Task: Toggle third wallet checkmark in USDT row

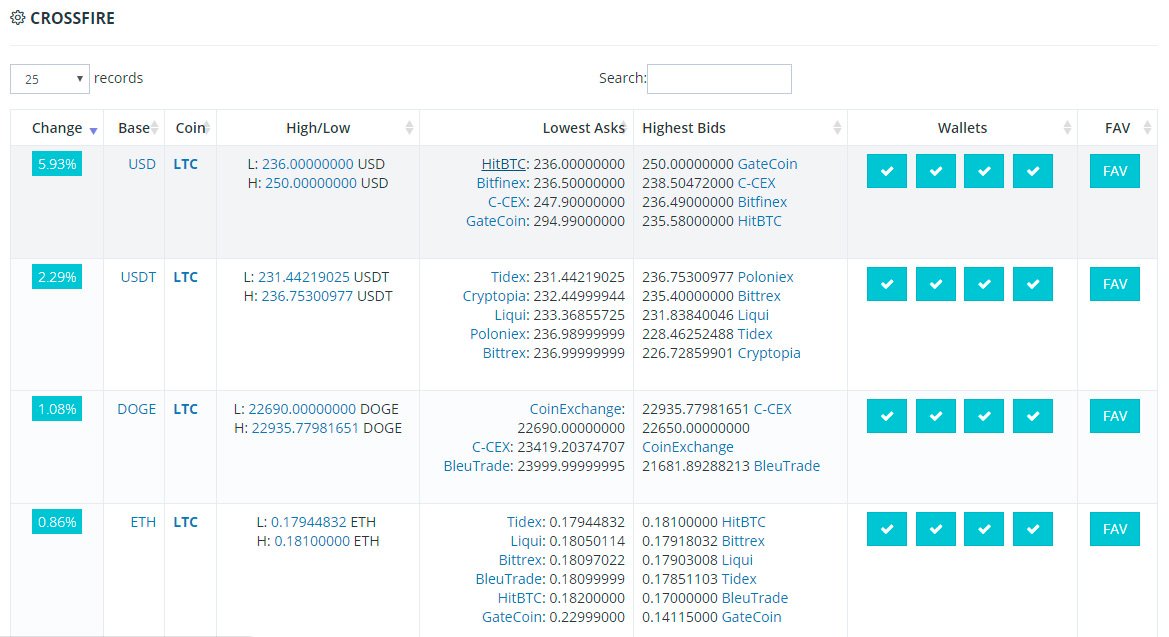Action: pos(984,284)
